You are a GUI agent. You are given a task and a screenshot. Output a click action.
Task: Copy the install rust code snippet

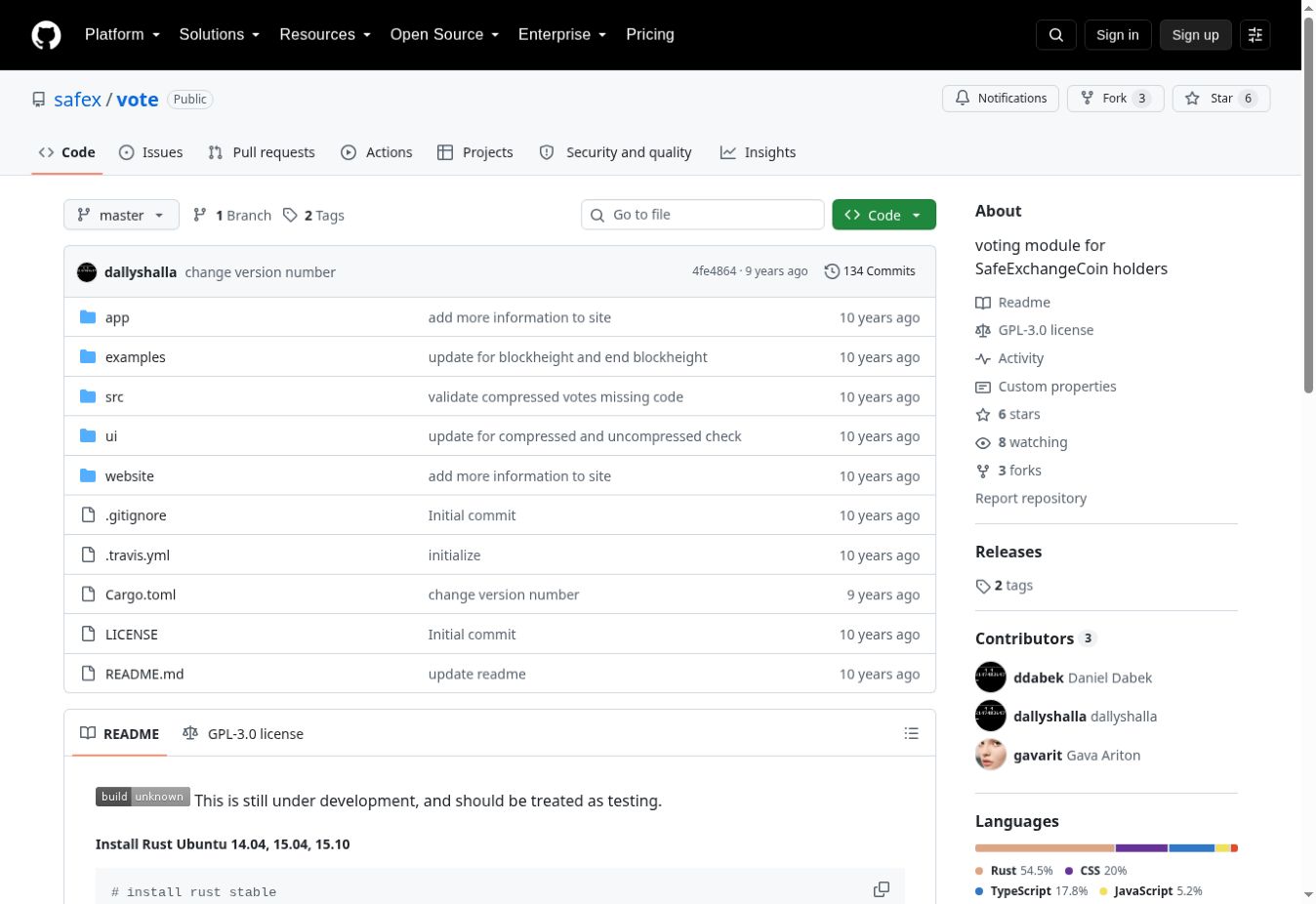pyautogui.click(x=882, y=889)
